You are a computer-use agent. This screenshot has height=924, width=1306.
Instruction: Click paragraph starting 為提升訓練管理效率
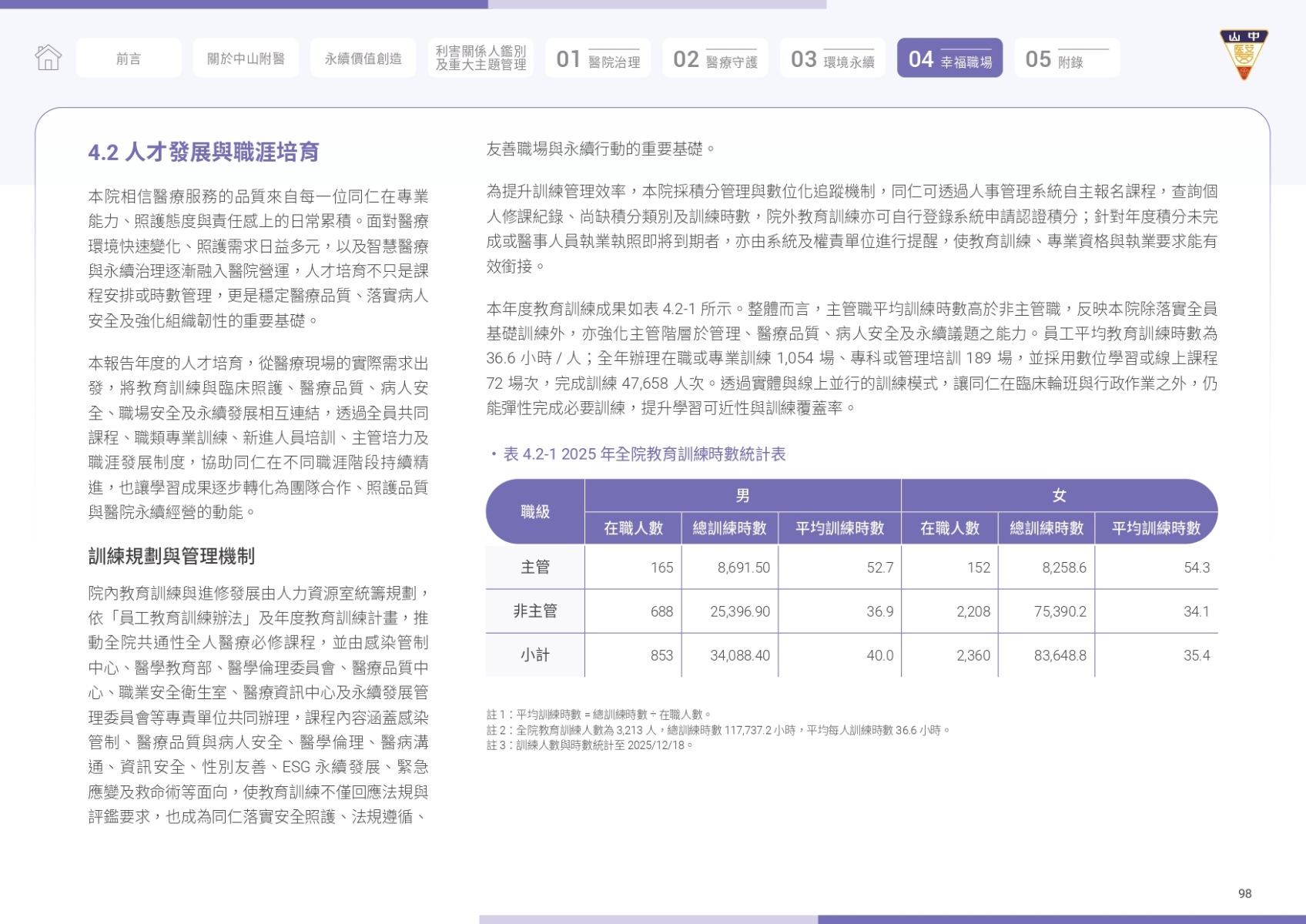click(x=852, y=229)
